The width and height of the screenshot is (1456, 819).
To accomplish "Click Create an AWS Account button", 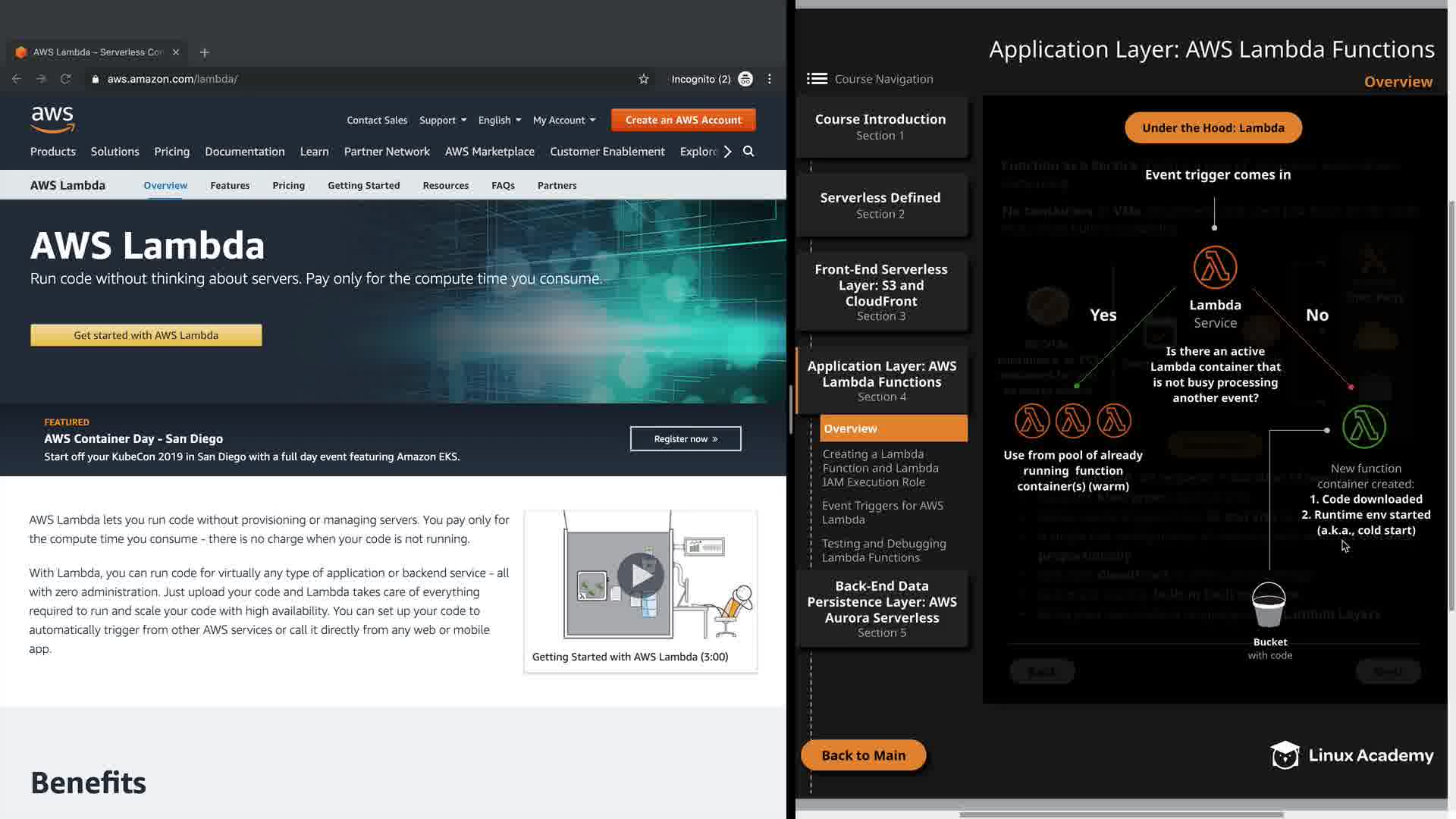I will coord(683,120).
